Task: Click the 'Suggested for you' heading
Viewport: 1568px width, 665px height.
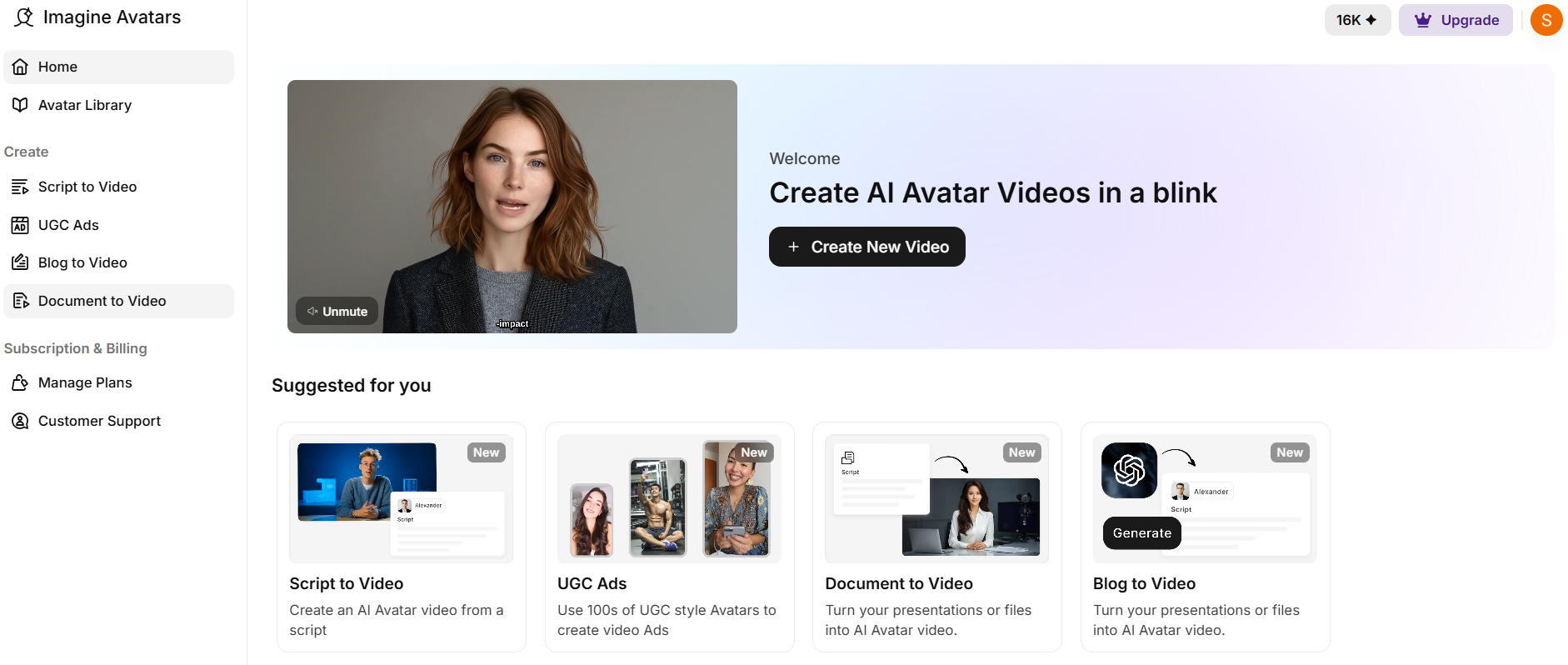Action: tap(352, 385)
